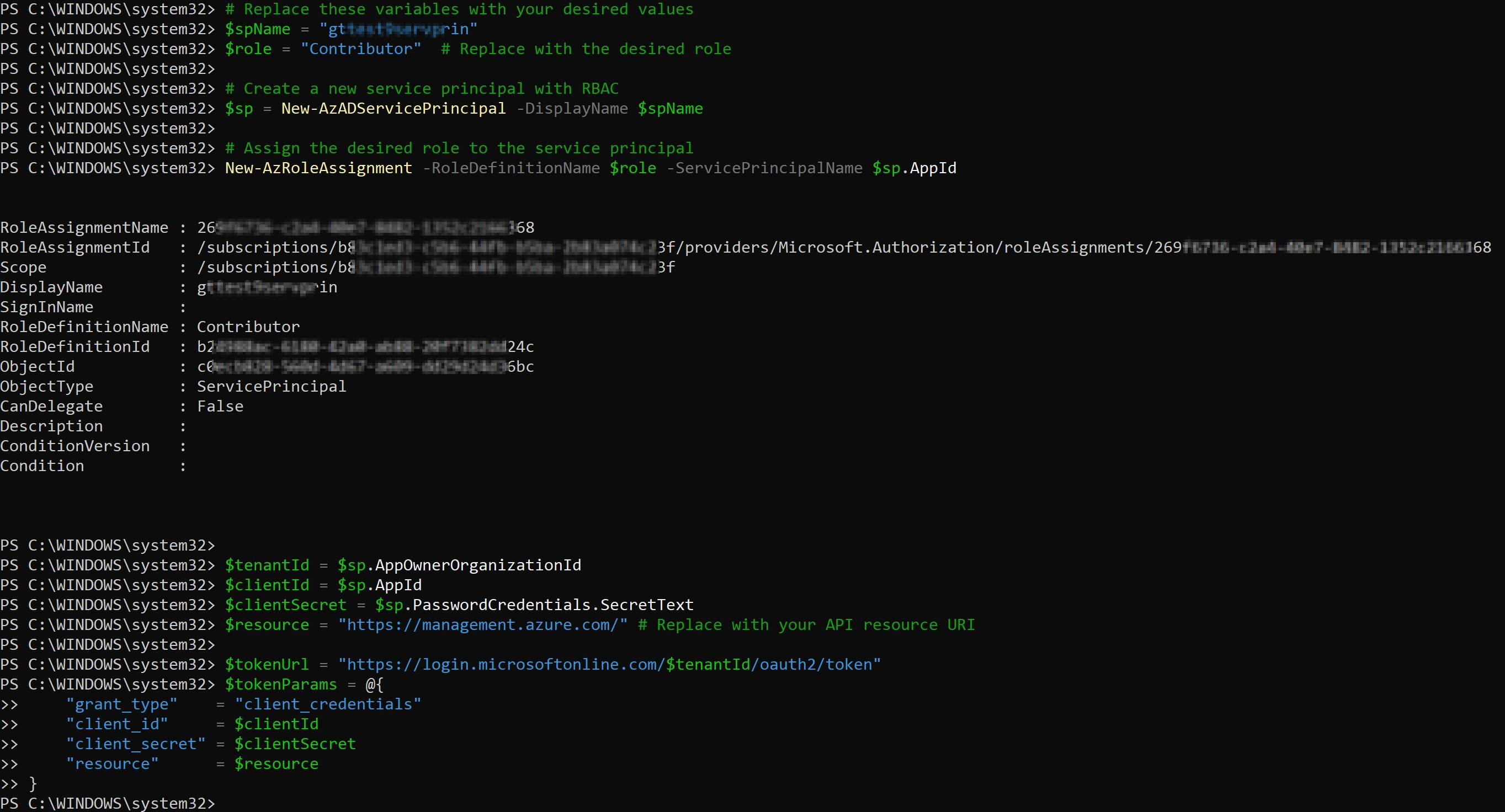Click the "client_secret" hashtable key
The height and width of the screenshot is (812, 1505).
pos(136,744)
